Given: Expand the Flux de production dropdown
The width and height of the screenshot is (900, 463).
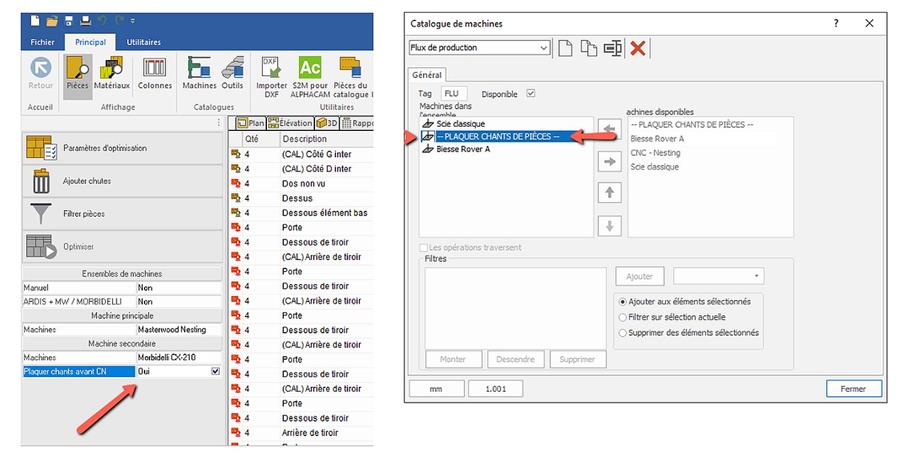Looking at the screenshot, I should [x=543, y=48].
